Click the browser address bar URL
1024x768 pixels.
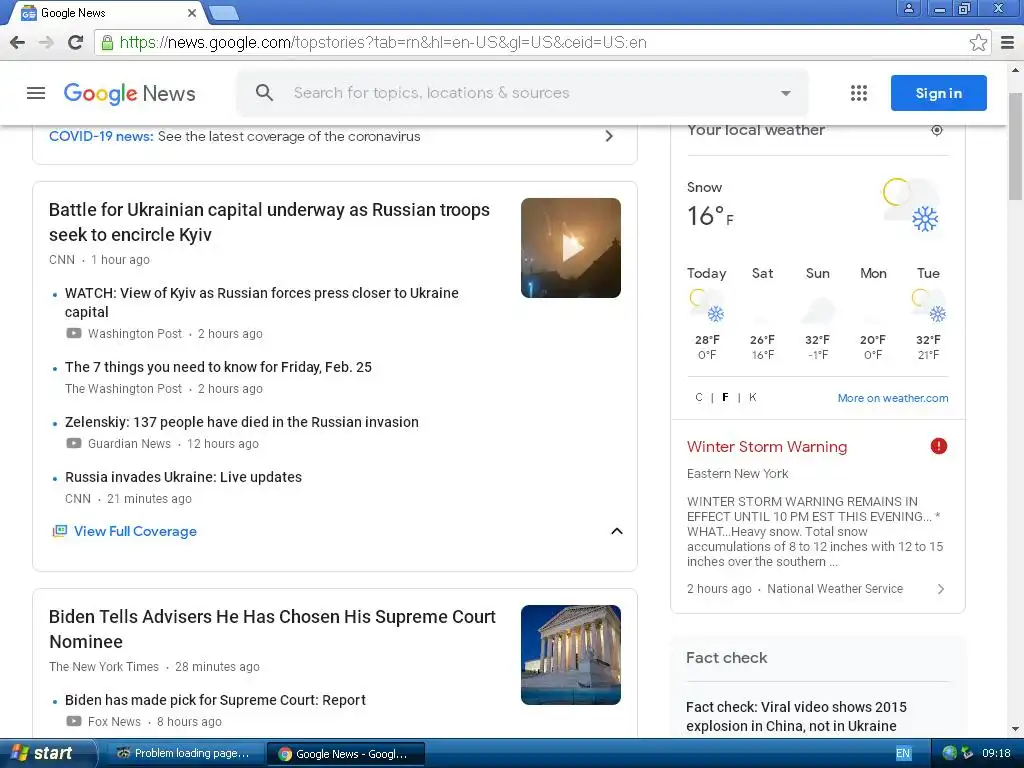point(383,42)
